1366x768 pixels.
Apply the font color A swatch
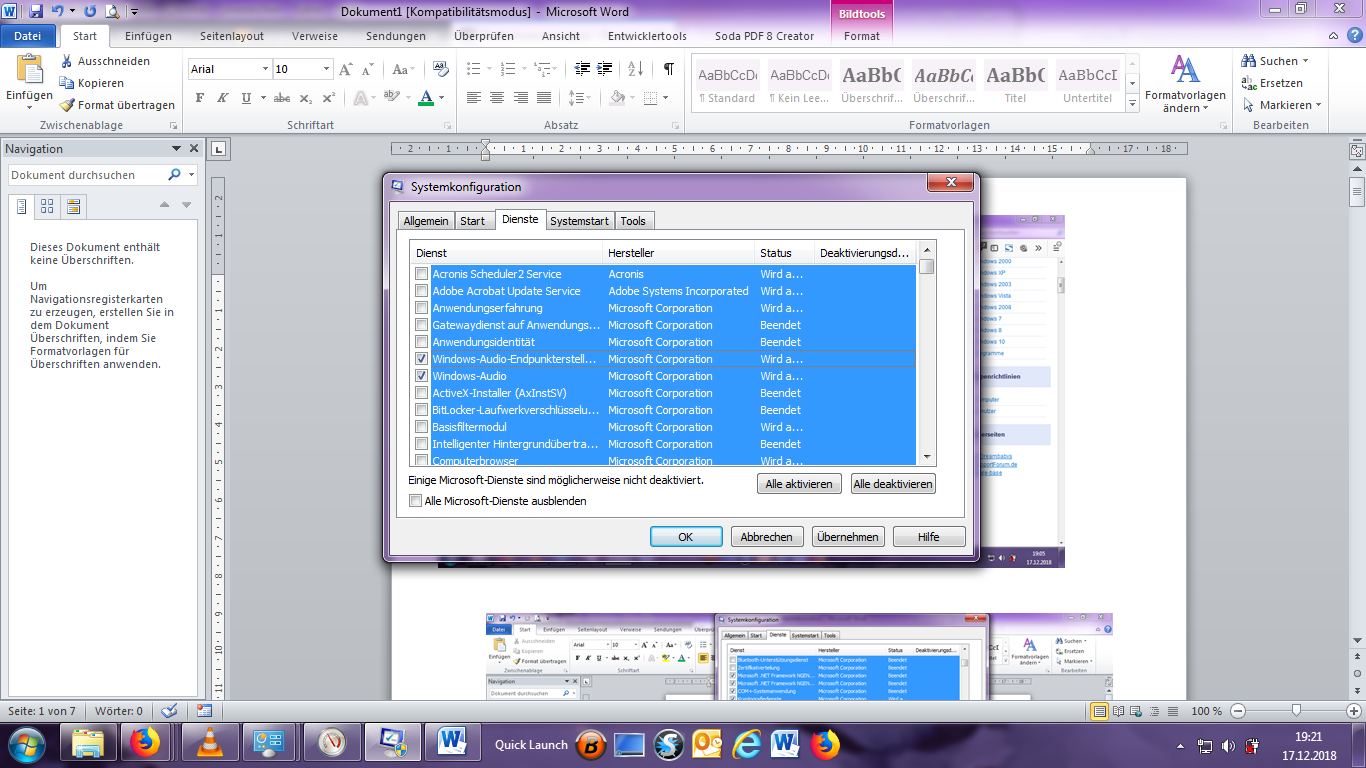tap(427, 98)
